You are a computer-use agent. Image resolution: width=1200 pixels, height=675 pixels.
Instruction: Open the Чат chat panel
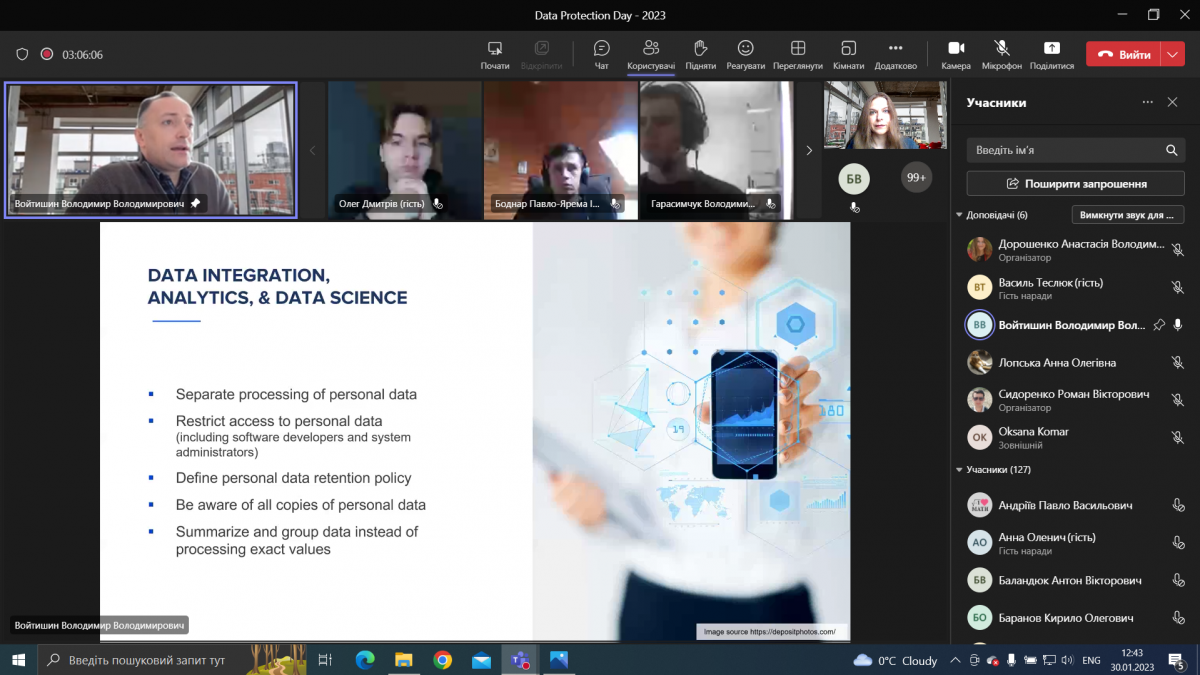(601, 54)
